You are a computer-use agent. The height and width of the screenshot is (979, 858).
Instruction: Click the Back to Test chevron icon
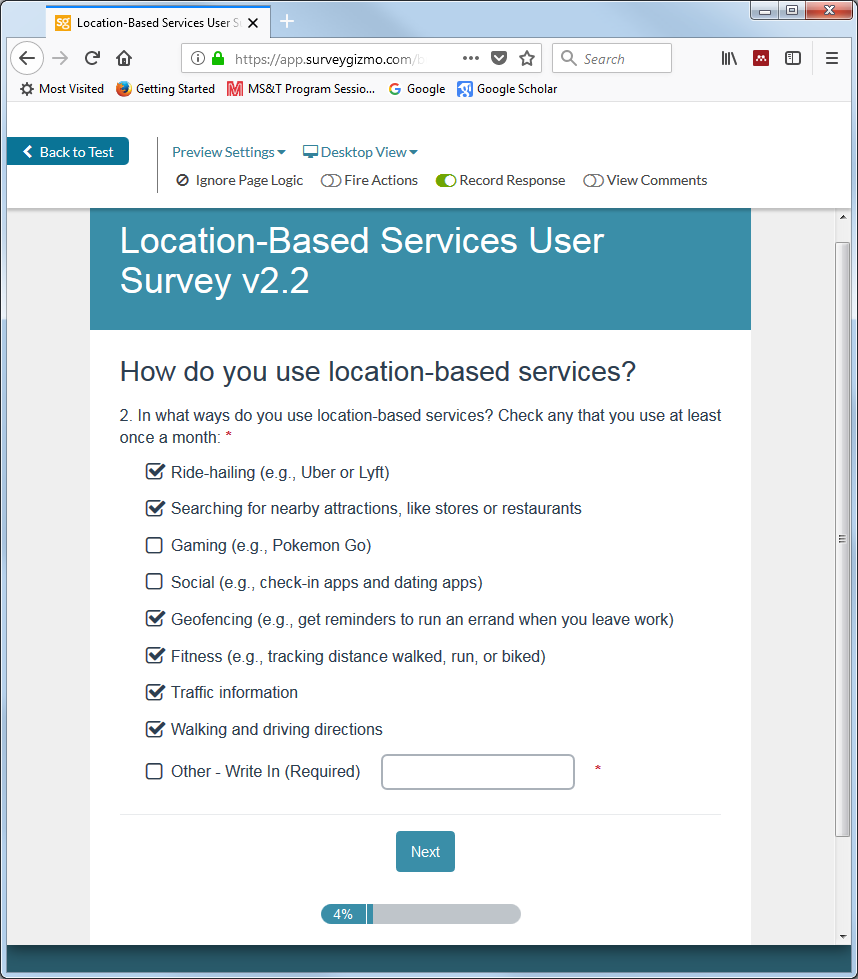[x=27, y=151]
